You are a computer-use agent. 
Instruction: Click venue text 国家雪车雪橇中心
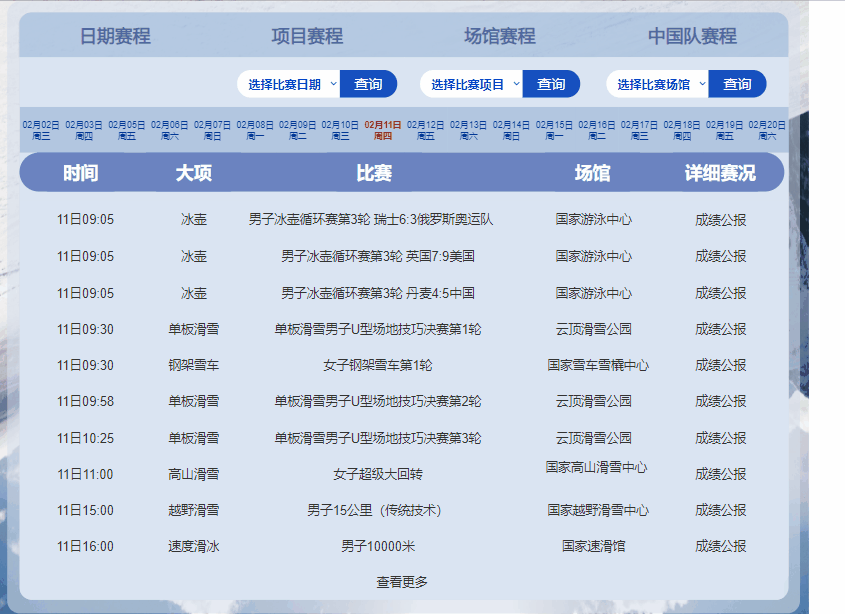tap(598, 365)
